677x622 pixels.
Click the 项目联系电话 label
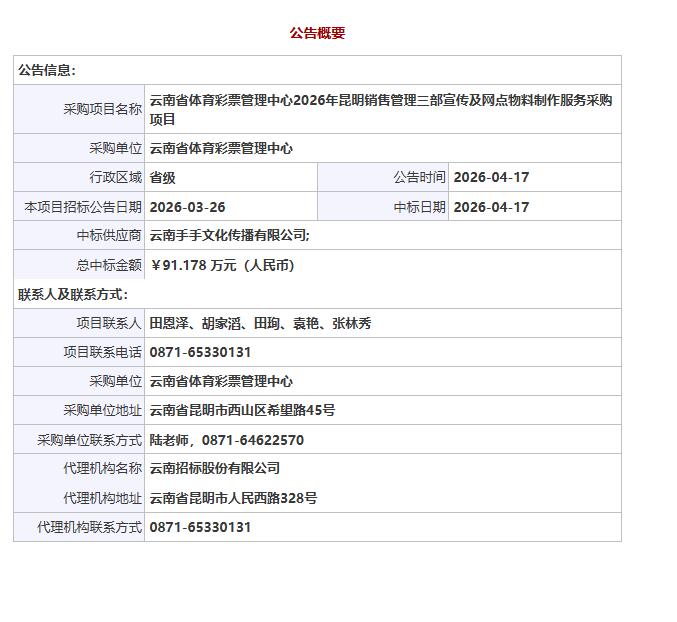point(102,352)
